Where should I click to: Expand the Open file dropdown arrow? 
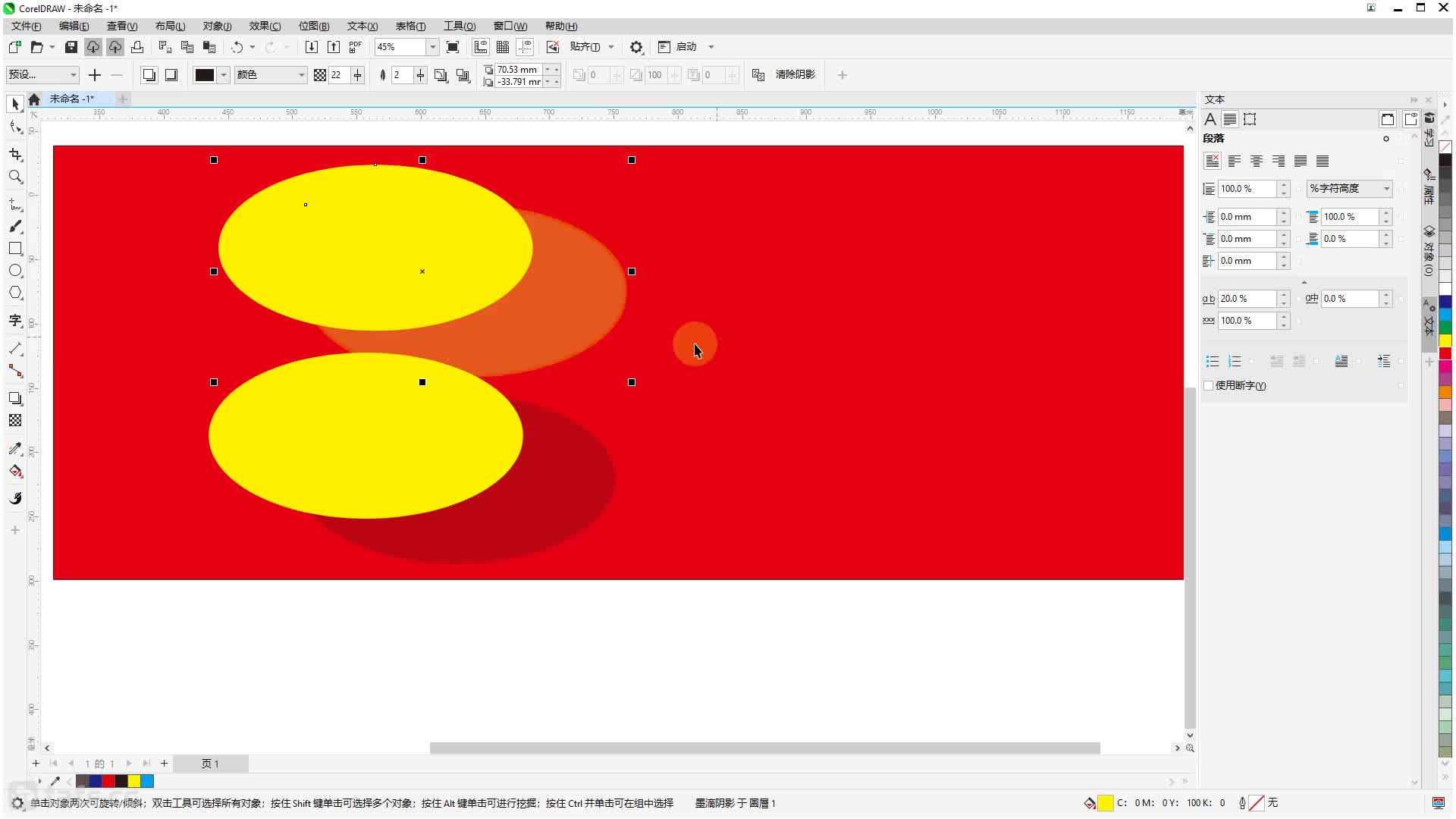(x=52, y=47)
